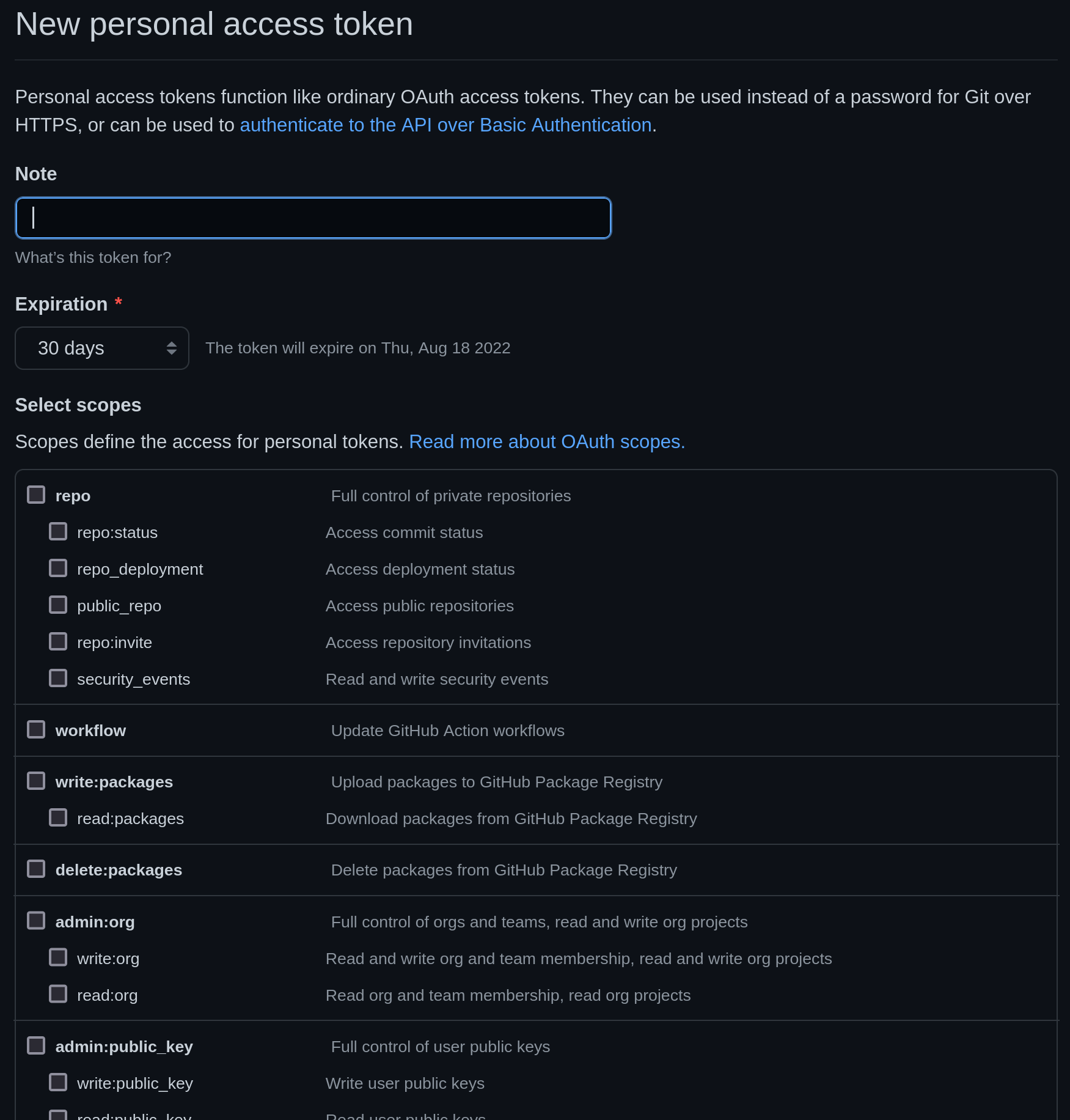
Task: Enable the repo:invite scope
Action: pos(58,641)
